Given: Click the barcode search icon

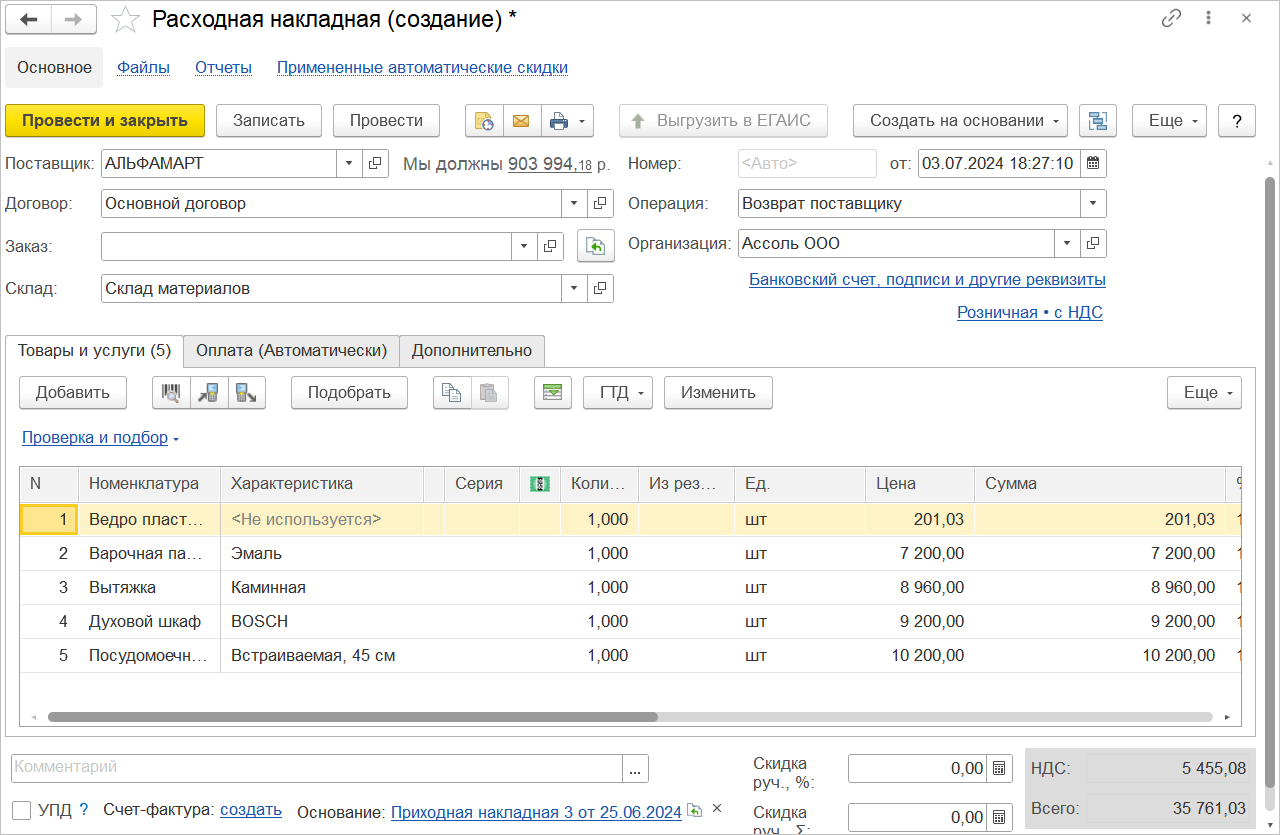Looking at the screenshot, I should (171, 393).
